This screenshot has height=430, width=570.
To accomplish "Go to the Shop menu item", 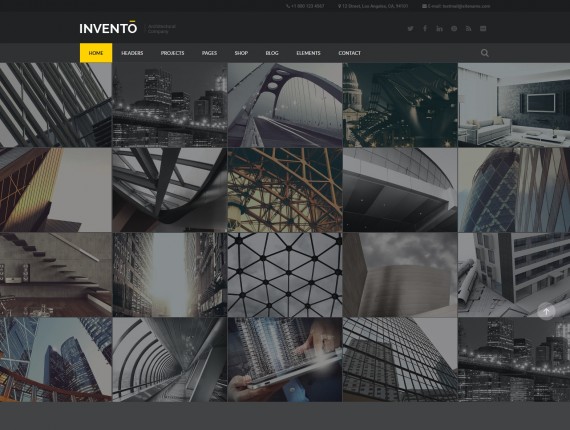I will point(241,53).
